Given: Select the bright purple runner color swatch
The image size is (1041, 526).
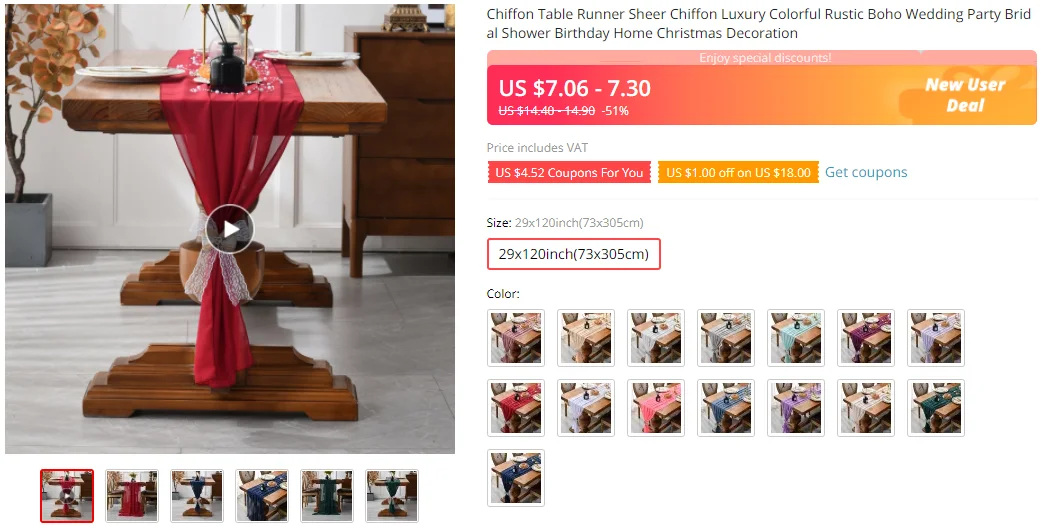Looking at the screenshot, I should [796, 408].
